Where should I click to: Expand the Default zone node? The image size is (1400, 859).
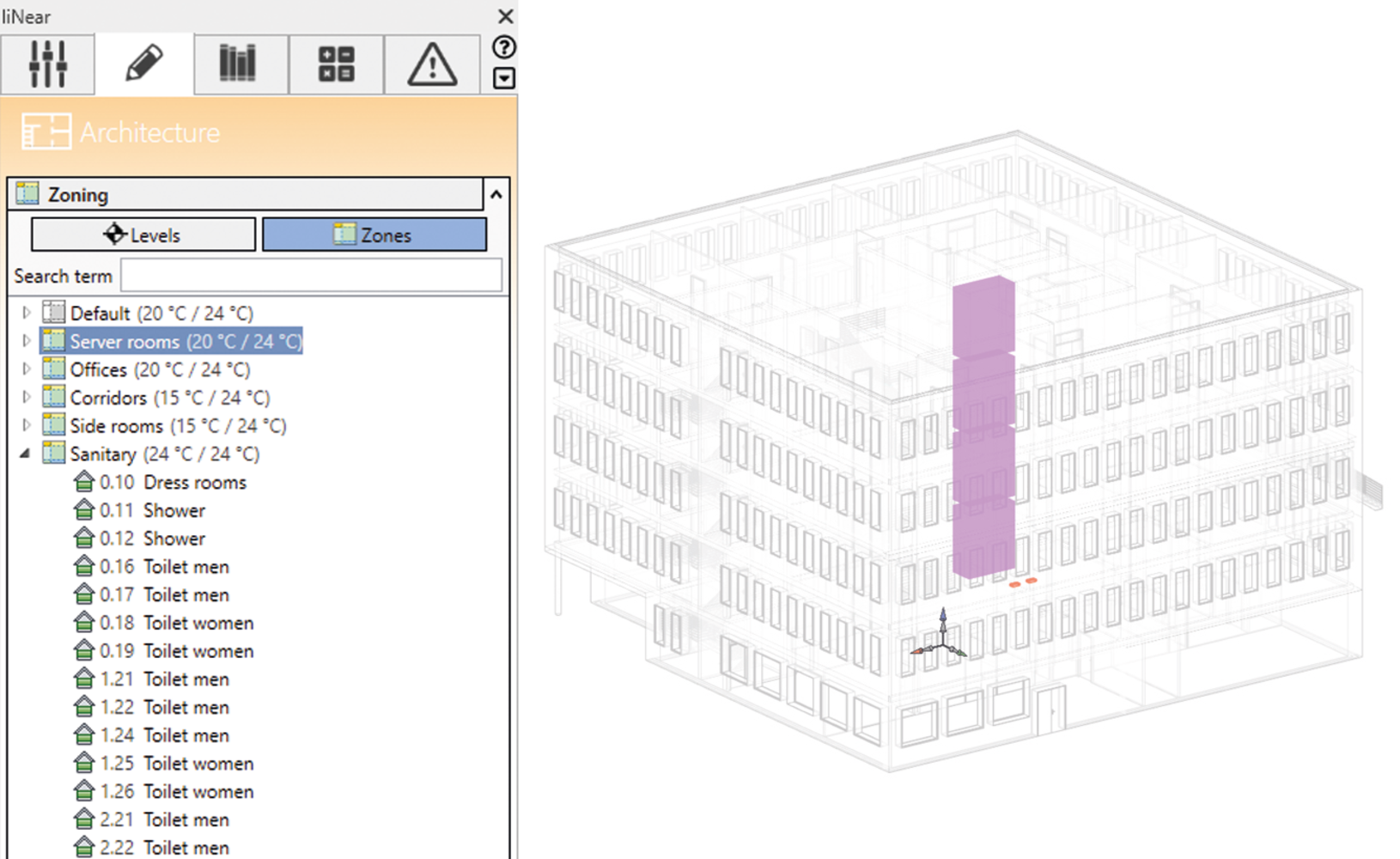click(x=26, y=313)
